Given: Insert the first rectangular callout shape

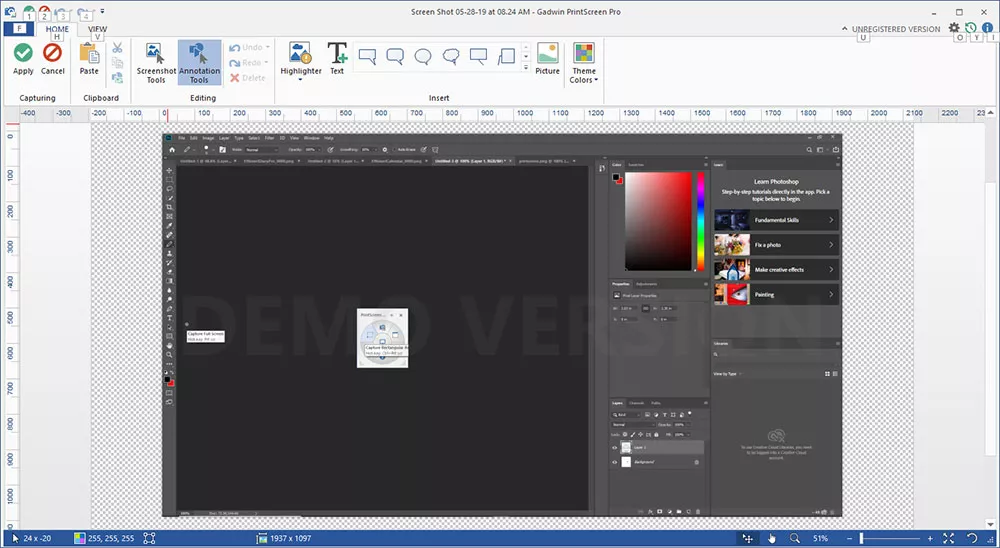Looking at the screenshot, I should point(367,56).
